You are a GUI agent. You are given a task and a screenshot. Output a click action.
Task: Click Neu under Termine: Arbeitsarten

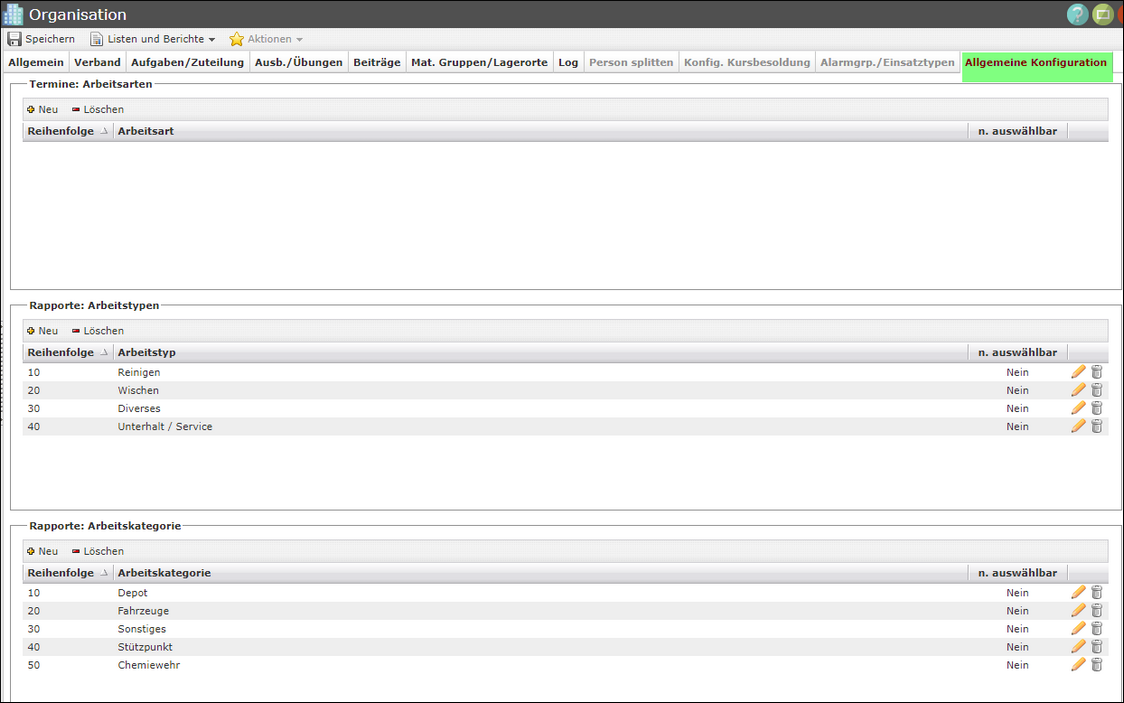42,109
